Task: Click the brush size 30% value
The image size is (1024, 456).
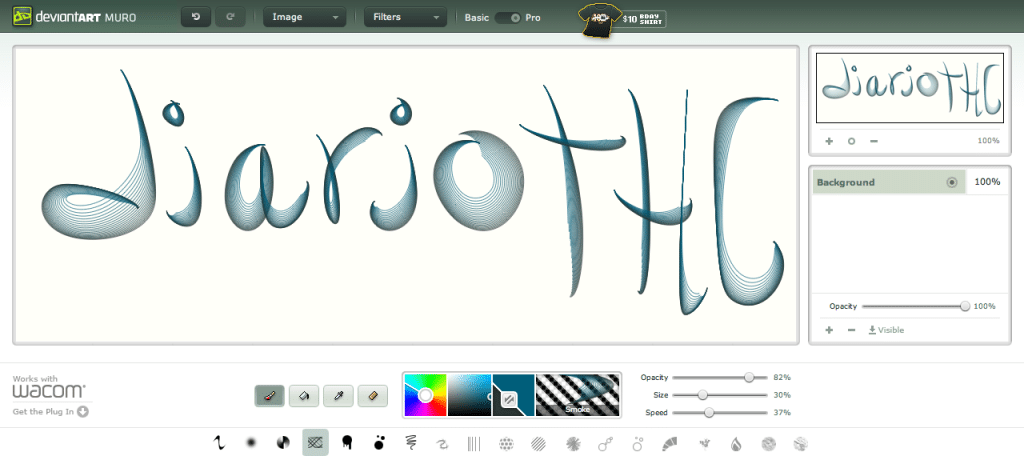Action: (x=782, y=395)
